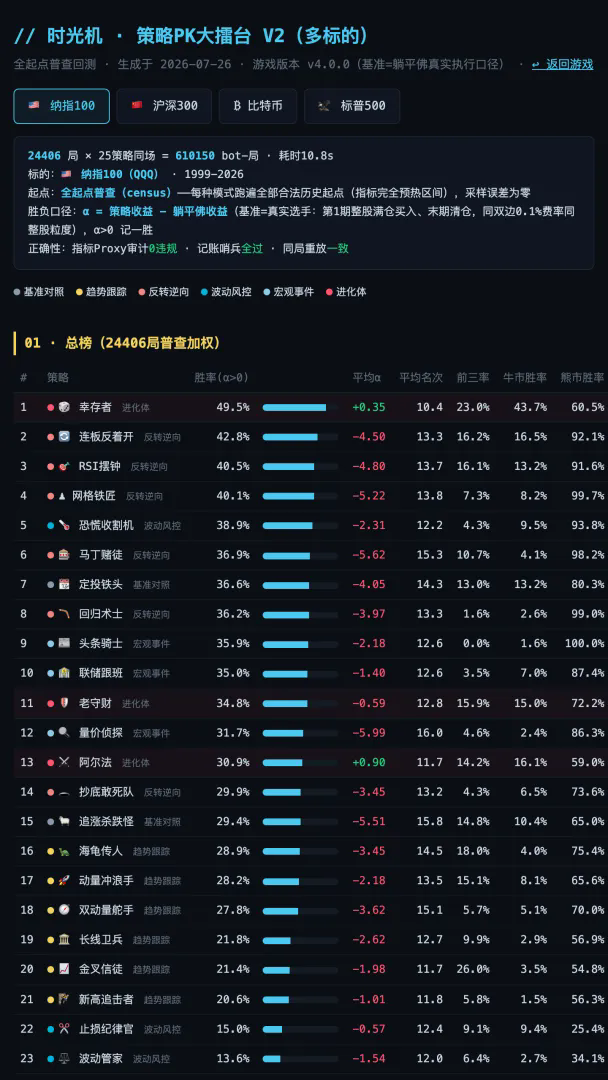Click the dice icon beside 幸存者
The image size is (608, 1080).
(x=63, y=407)
